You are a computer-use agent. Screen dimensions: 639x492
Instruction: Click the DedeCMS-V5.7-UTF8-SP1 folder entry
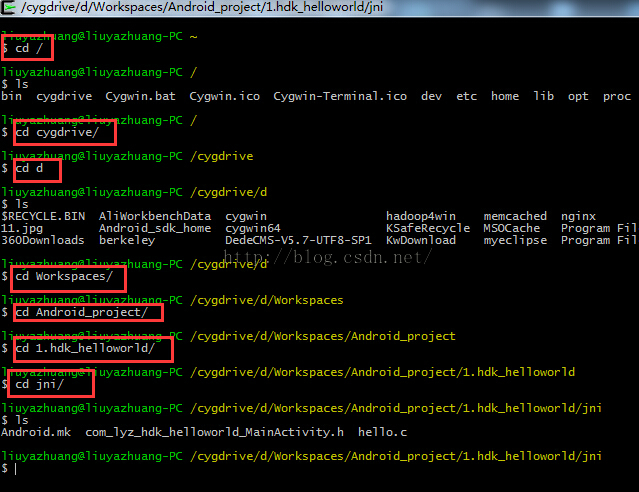(298, 240)
